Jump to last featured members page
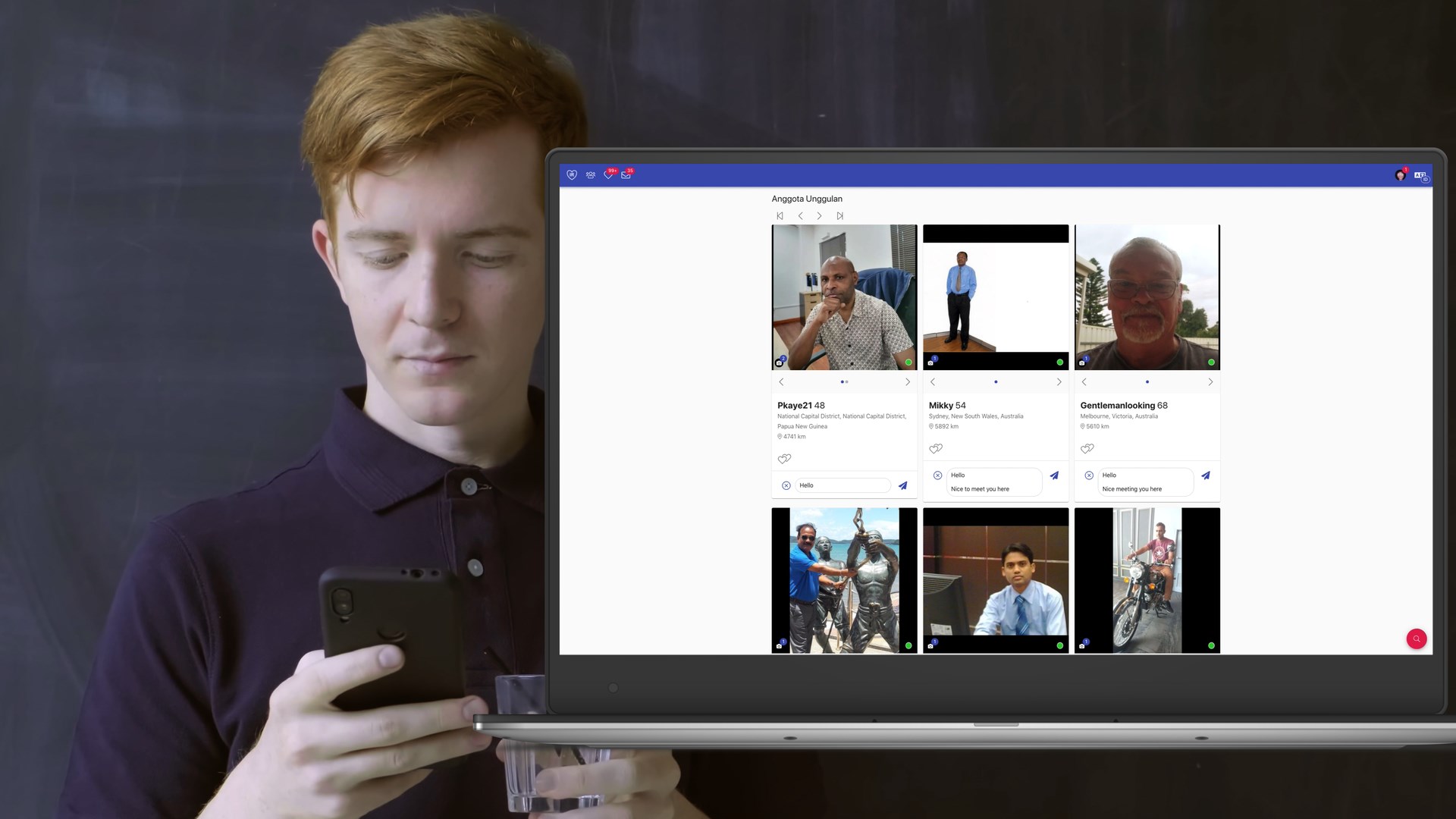 pyautogui.click(x=839, y=216)
